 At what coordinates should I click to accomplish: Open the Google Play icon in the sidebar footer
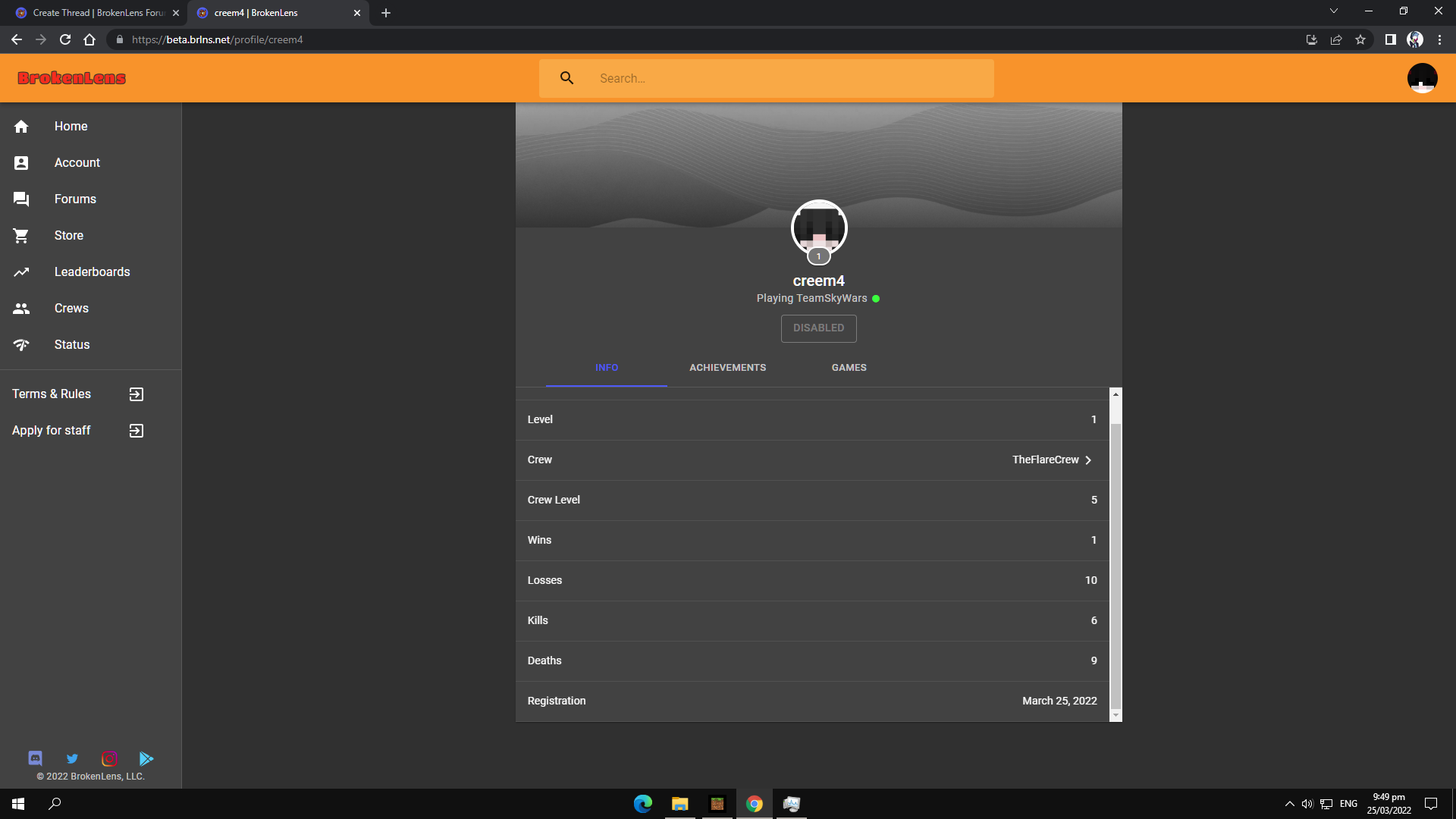[146, 758]
